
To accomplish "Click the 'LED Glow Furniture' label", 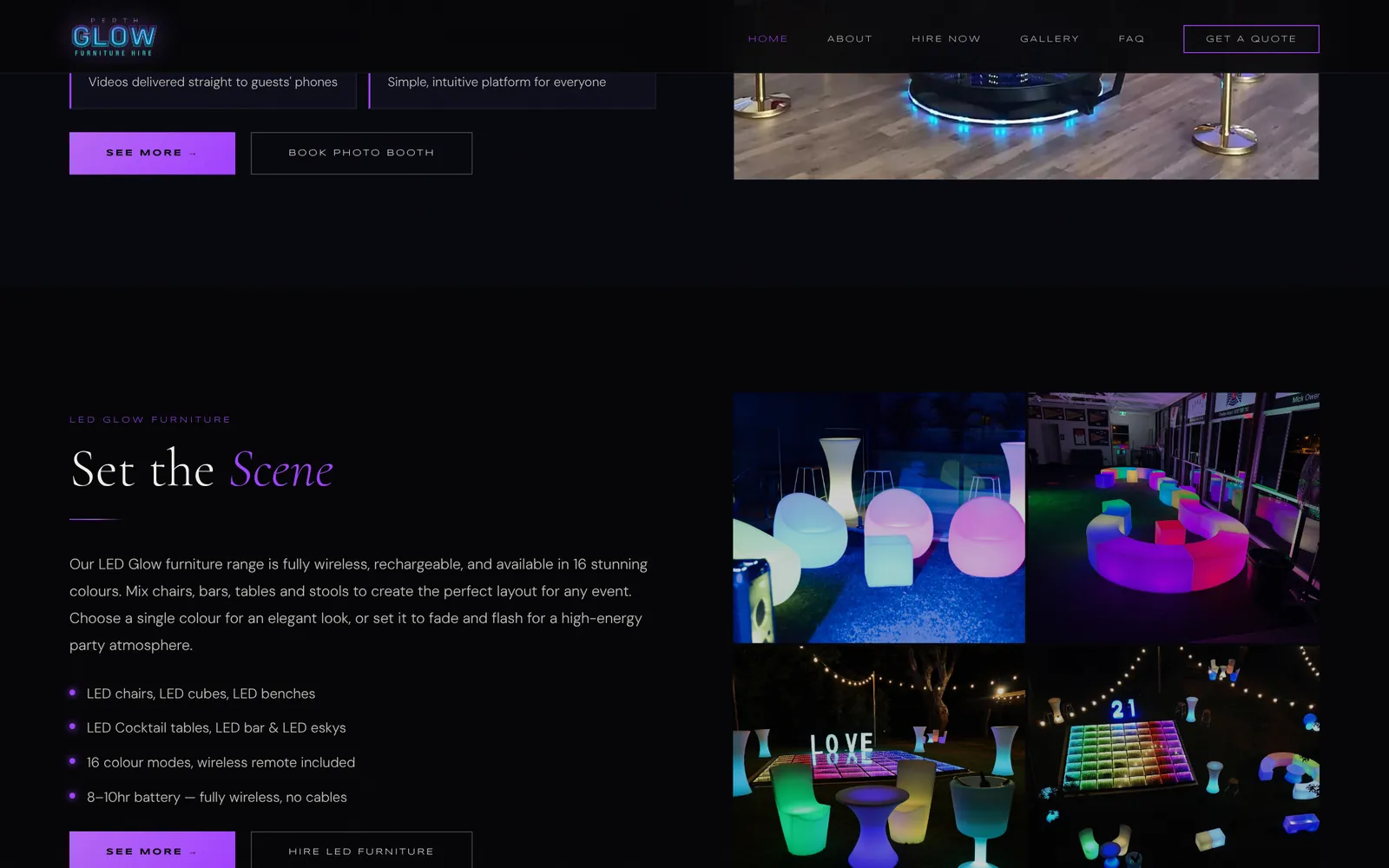I will 150,419.
